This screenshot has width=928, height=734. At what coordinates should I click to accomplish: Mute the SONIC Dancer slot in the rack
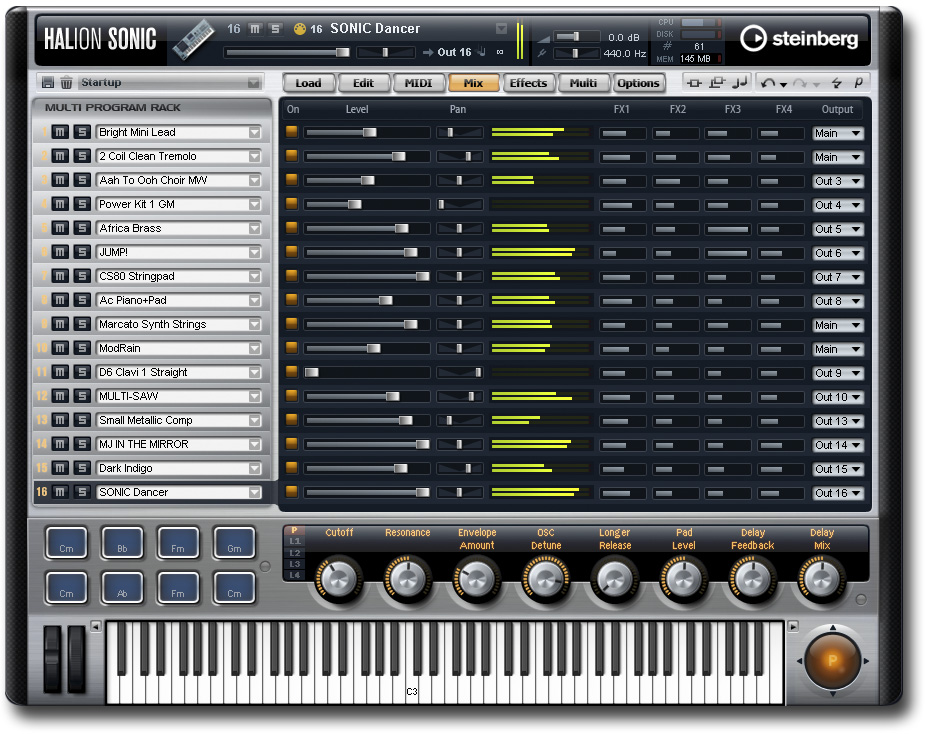(60, 492)
